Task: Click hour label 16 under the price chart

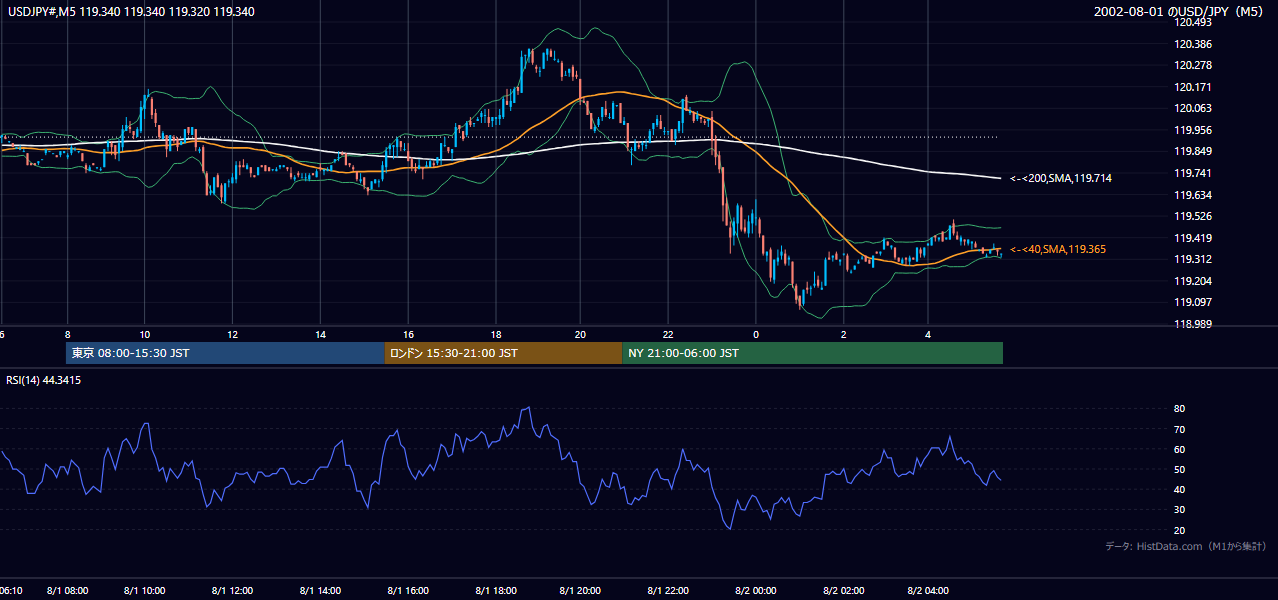Action: pos(408,334)
